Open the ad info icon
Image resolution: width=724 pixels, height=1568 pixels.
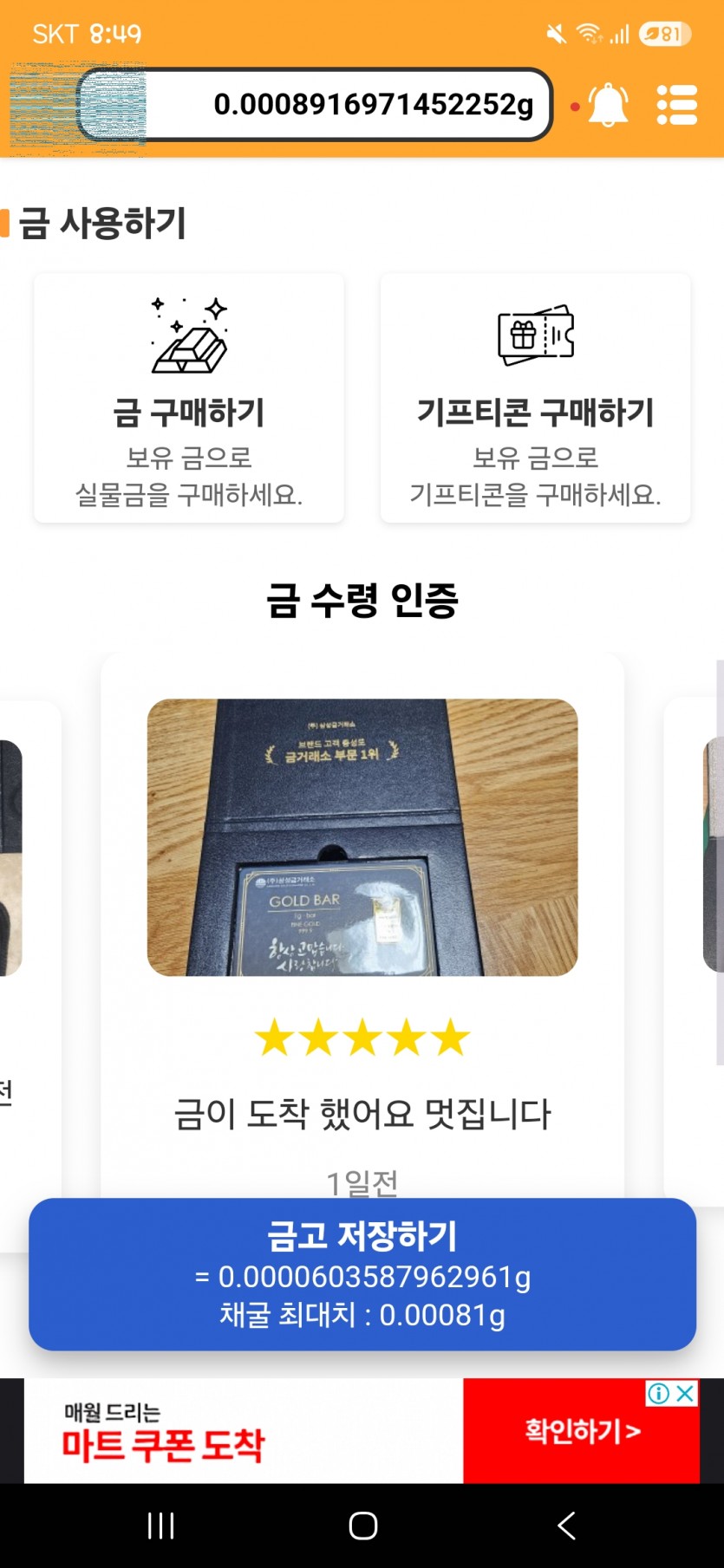[659, 1393]
